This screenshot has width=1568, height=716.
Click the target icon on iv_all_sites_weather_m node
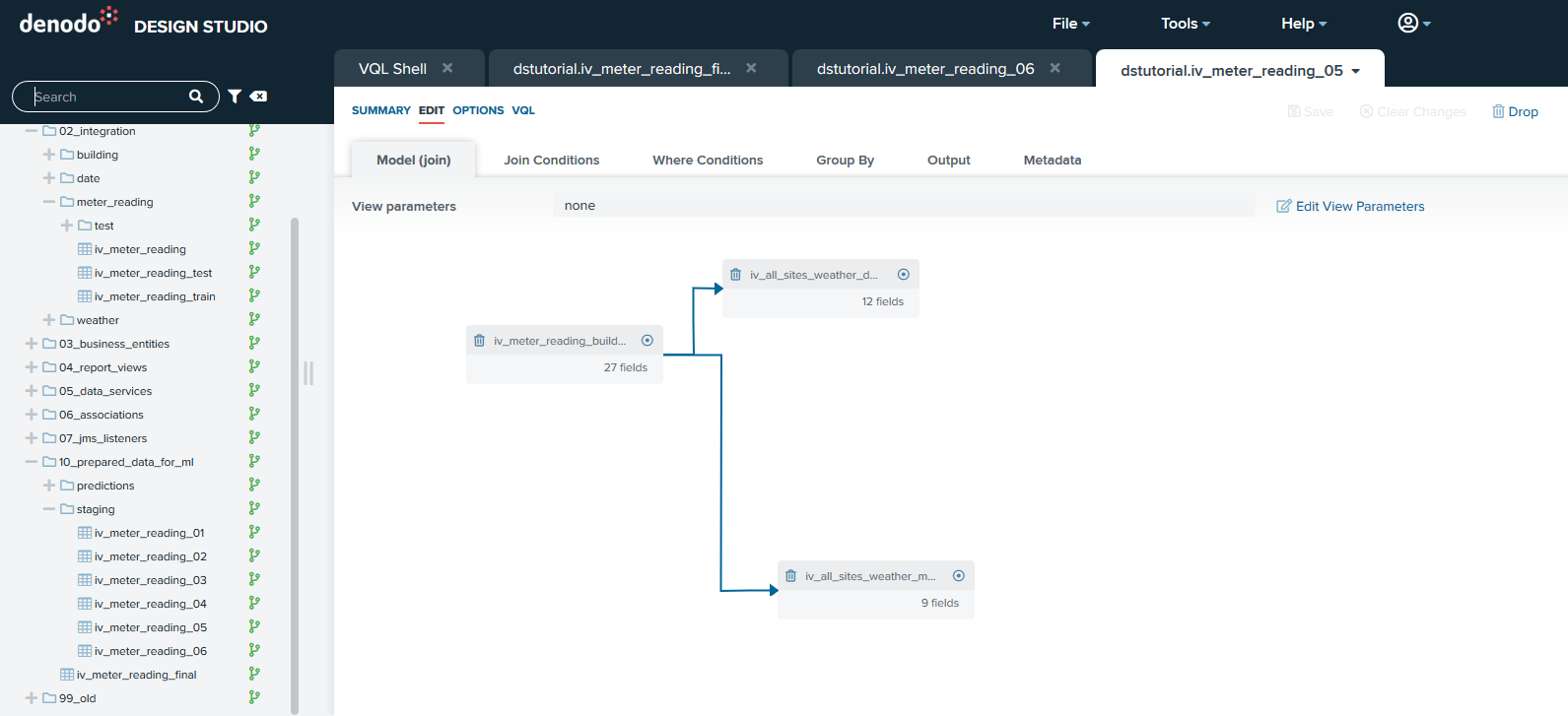click(x=959, y=576)
